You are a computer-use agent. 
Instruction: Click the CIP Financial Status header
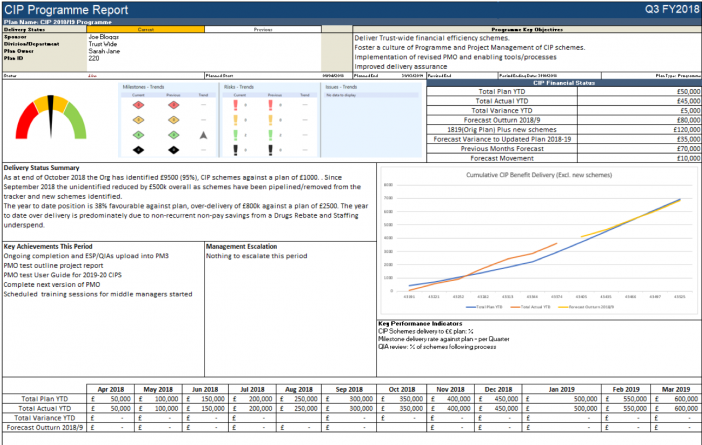coord(564,83)
